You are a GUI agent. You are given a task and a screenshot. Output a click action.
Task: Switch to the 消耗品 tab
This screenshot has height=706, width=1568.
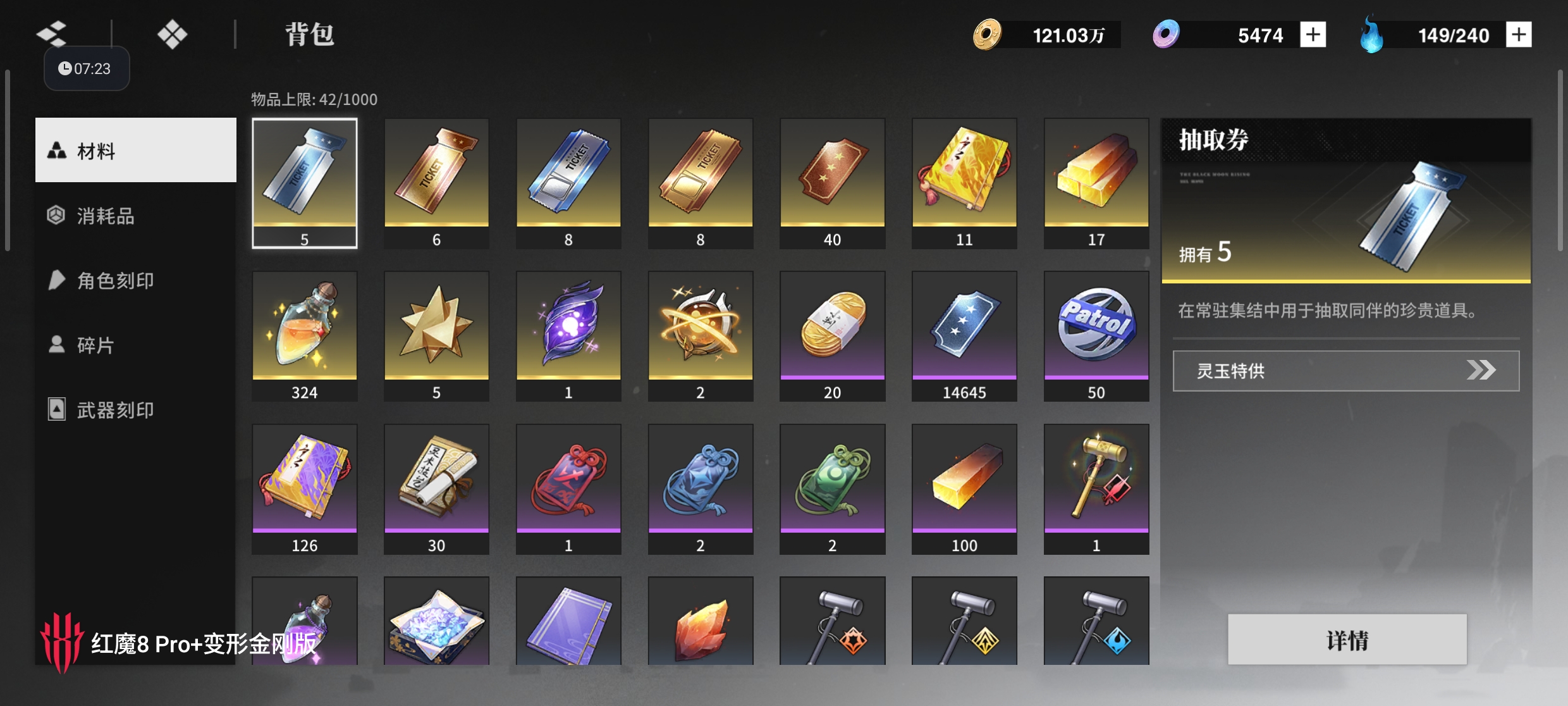coord(136,216)
